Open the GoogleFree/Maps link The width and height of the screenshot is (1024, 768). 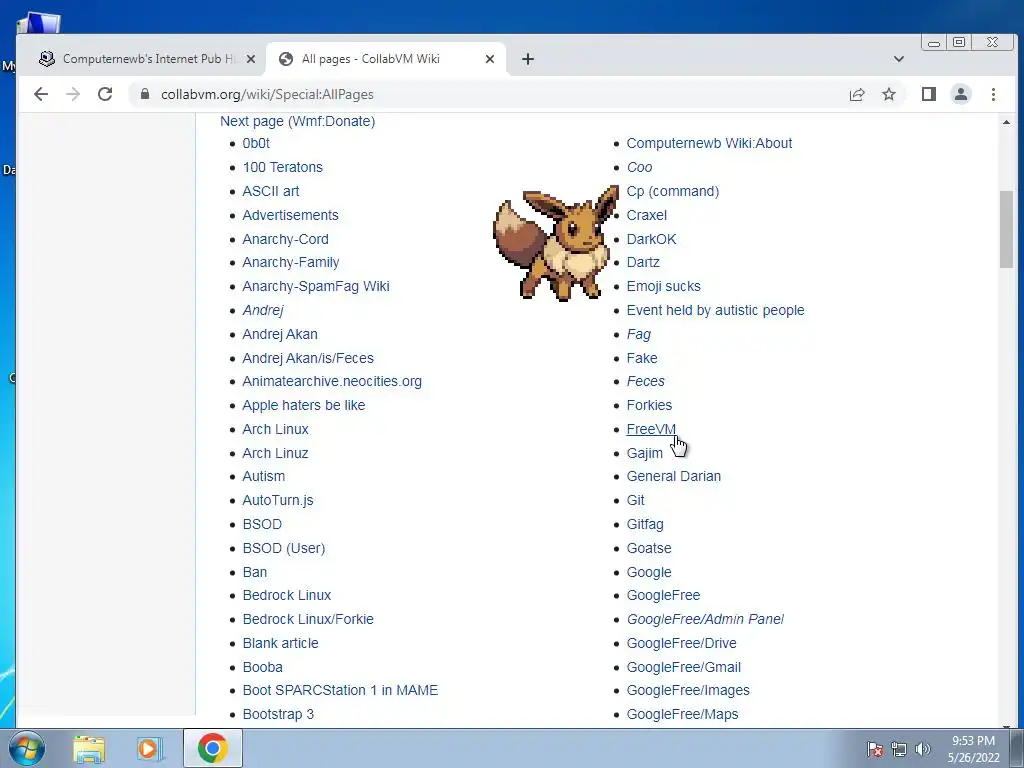click(682, 714)
